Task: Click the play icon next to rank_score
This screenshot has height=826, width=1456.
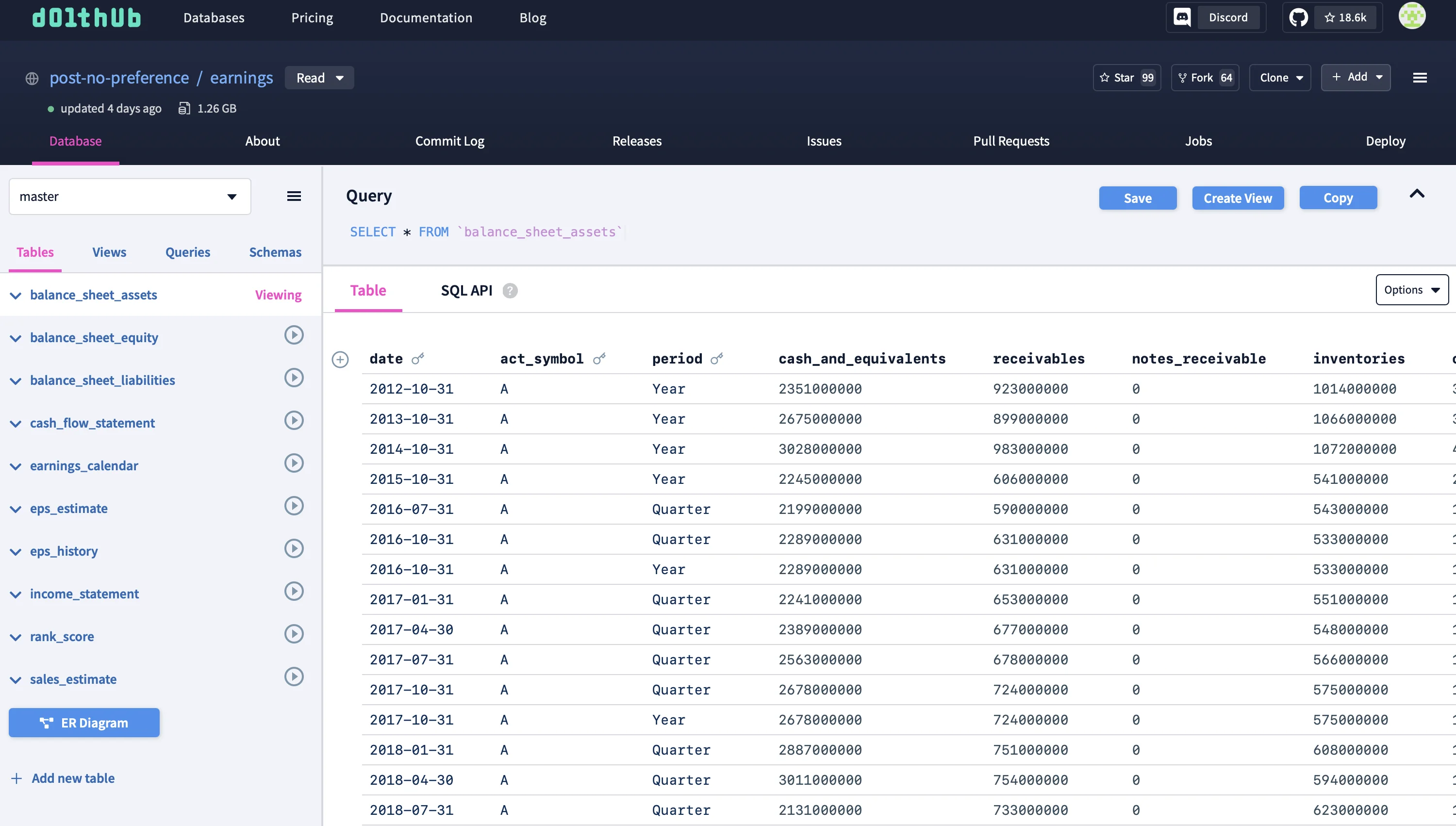Action: point(293,634)
